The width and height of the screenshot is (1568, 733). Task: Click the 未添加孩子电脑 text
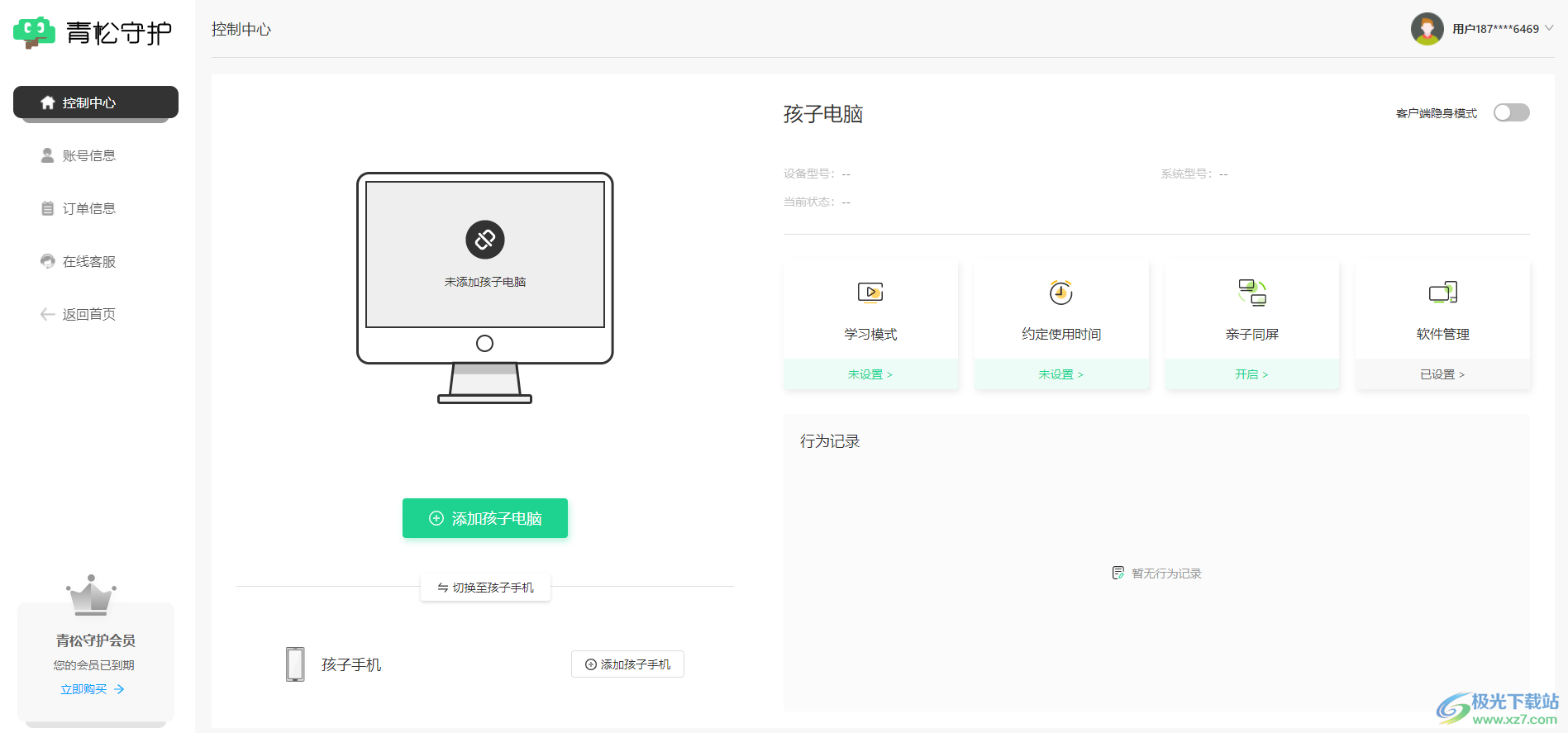click(x=485, y=282)
